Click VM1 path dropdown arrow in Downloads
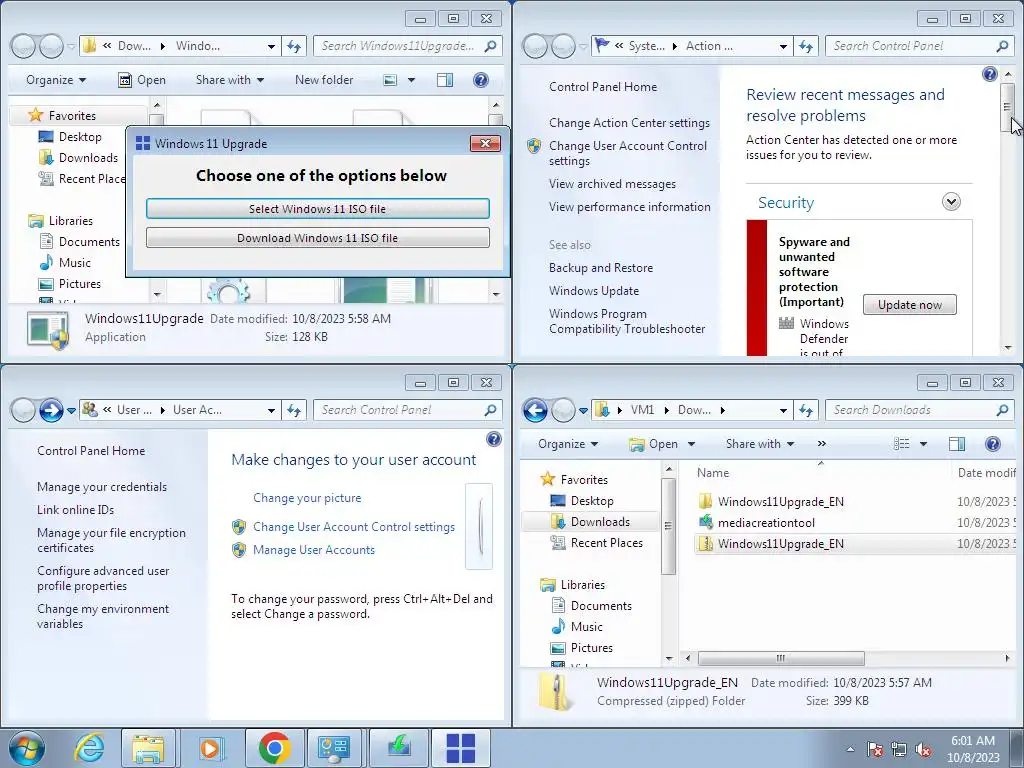Viewport: 1024px width, 768px height. (x=666, y=410)
